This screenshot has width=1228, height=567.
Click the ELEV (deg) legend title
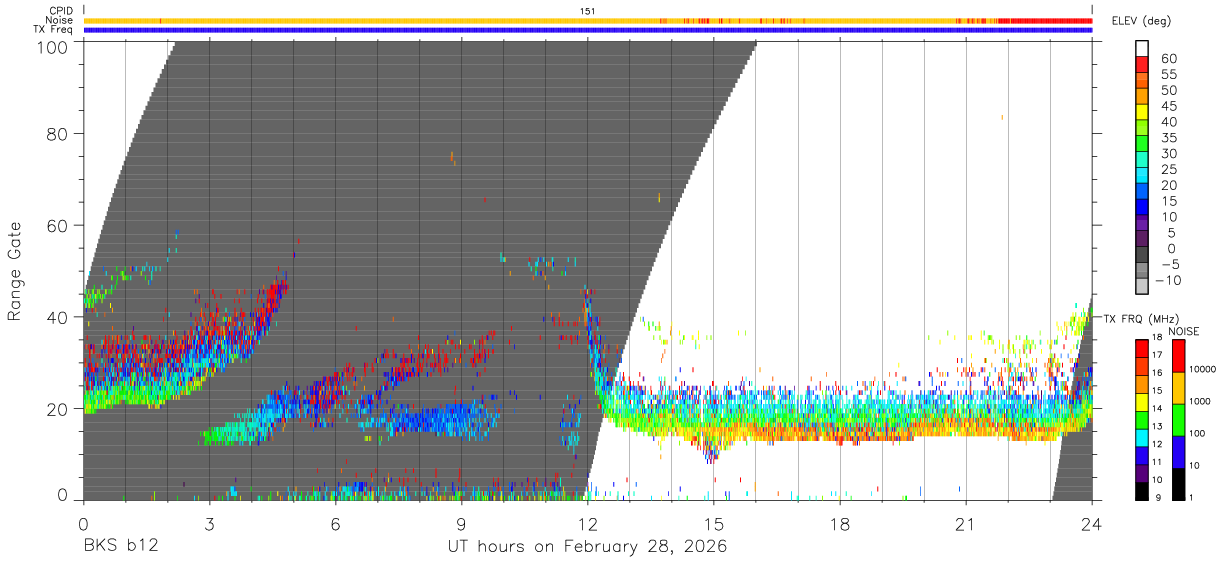pyautogui.click(x=1141, y=21)
